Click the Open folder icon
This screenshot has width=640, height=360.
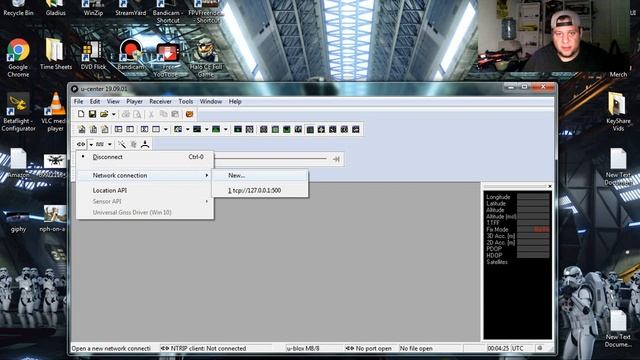[104, 114]
